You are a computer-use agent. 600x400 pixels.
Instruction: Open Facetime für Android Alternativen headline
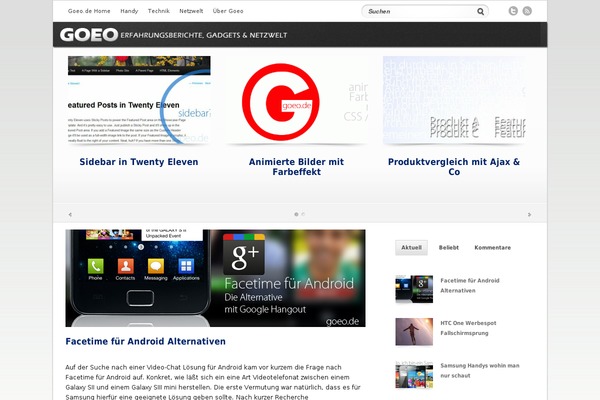pos(145,341)
